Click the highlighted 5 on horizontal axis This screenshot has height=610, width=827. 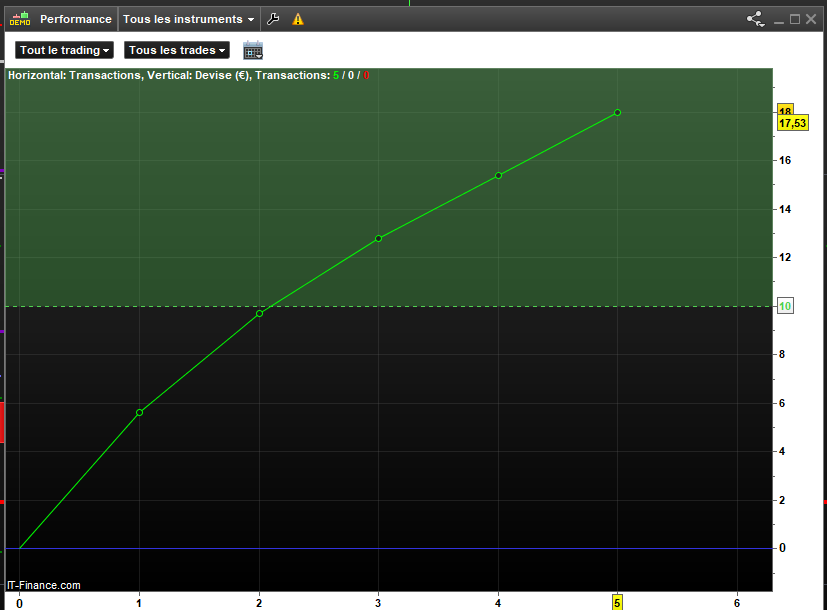click(617, 603)
